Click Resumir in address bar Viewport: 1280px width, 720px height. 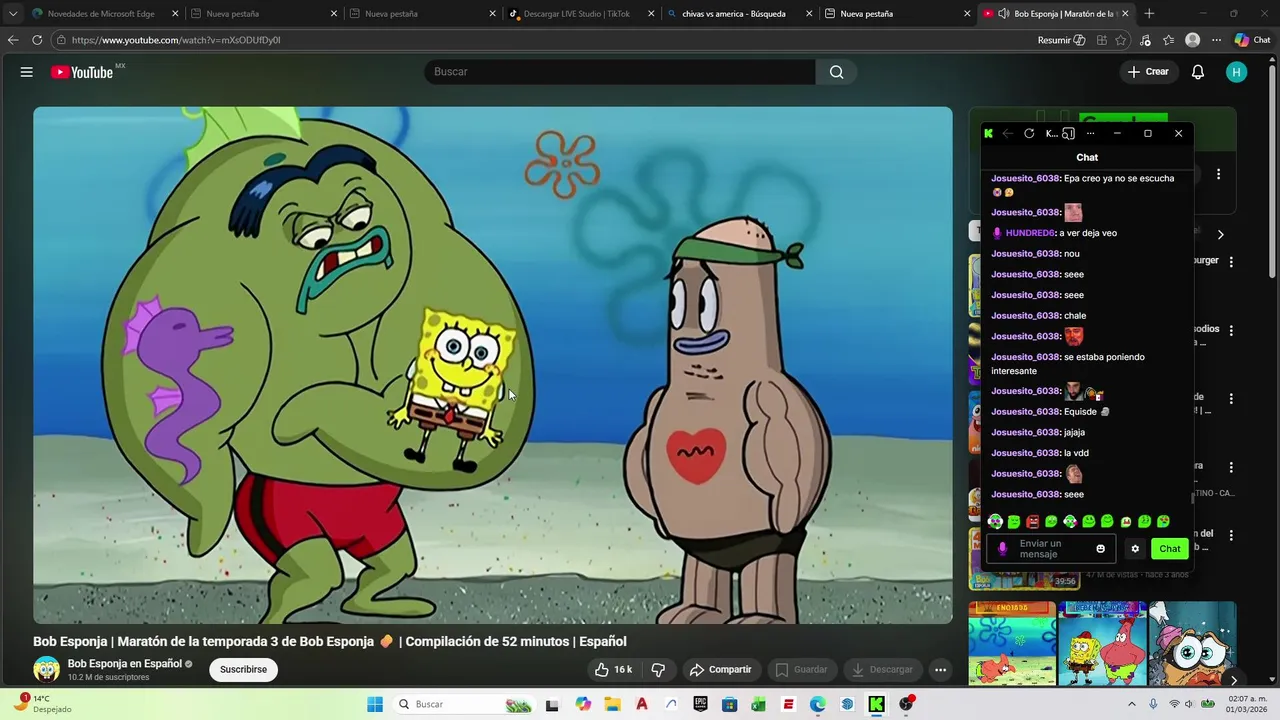tap(1062, 40)
